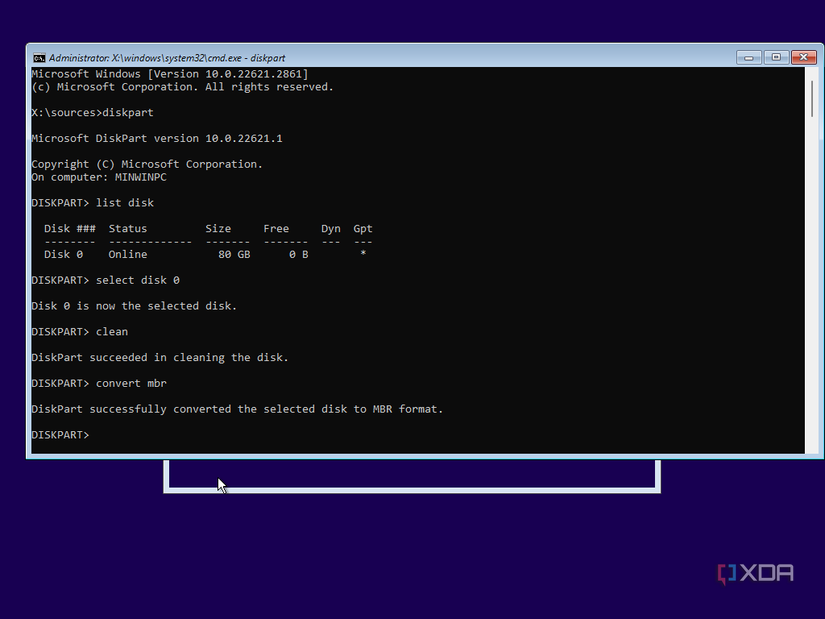Click the 'MINWINPC' computer name text

tap(141, 176)
